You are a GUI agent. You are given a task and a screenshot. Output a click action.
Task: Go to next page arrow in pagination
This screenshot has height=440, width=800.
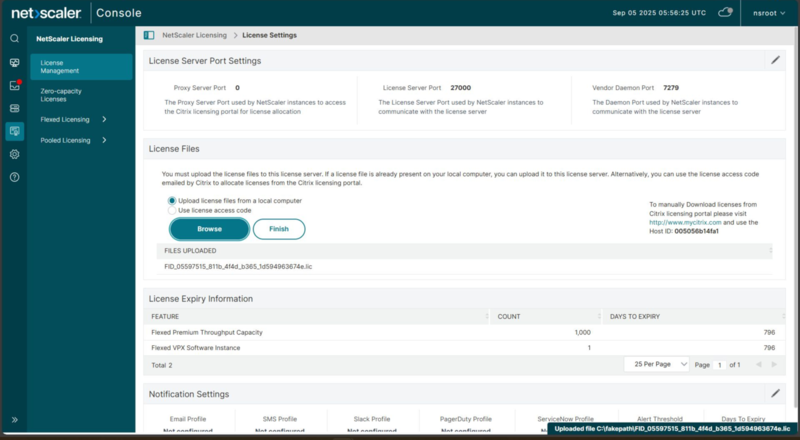coord(774,364)
